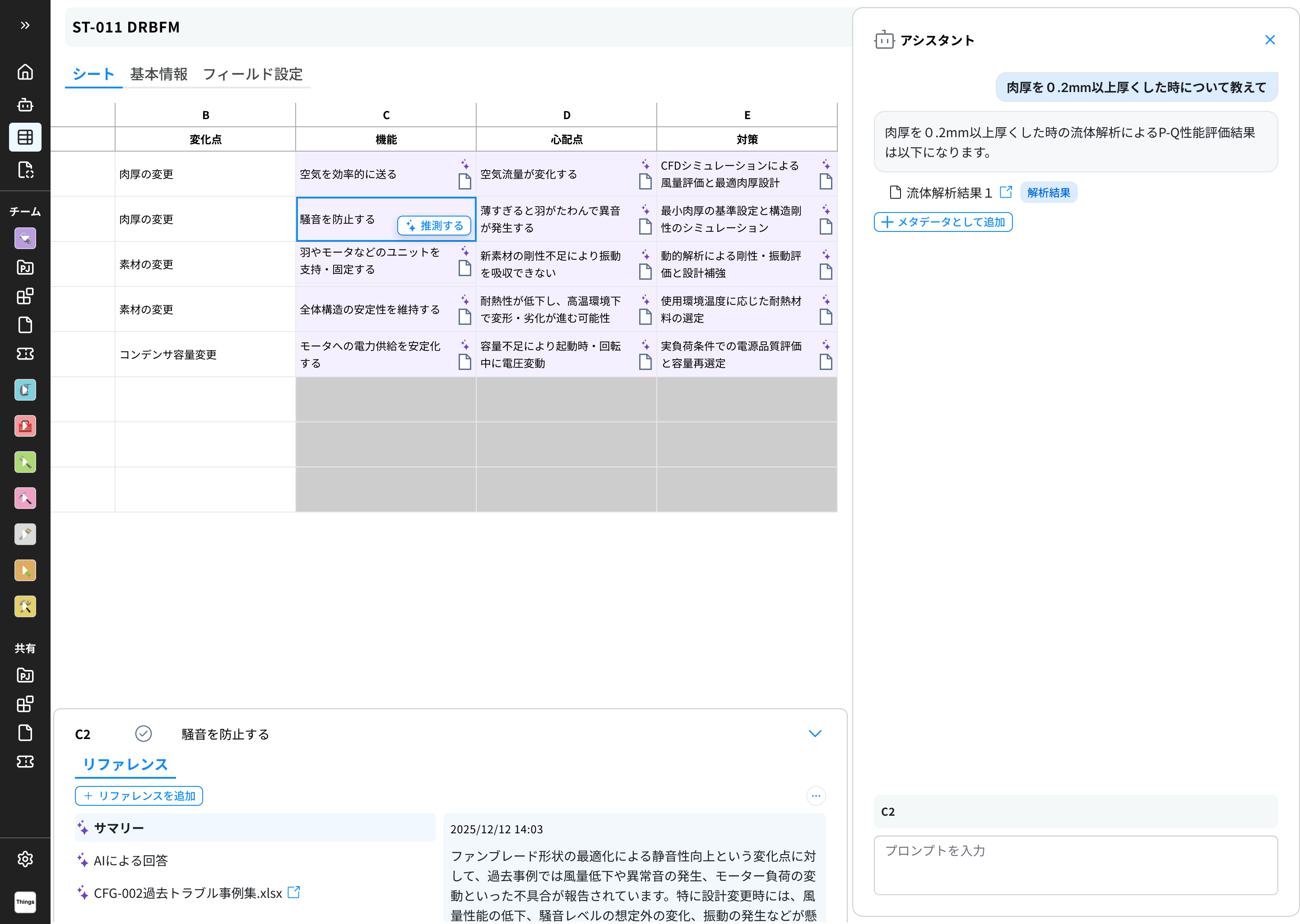Open external link for CFG-002過去トラブル事例集.xlsx
Image resolution: width=1300 pixels, height=924 pixels.
pyautogui.click(x=294, y=892)
